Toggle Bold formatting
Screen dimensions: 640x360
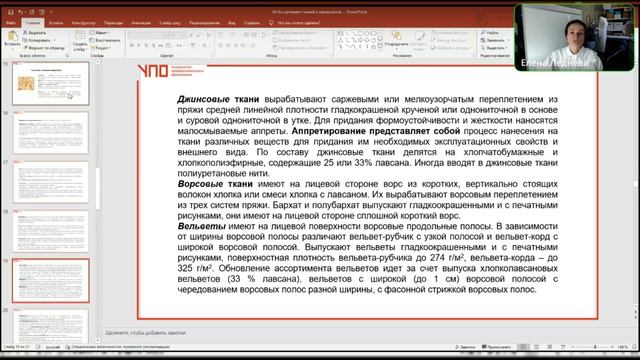[x=131, y=45]
